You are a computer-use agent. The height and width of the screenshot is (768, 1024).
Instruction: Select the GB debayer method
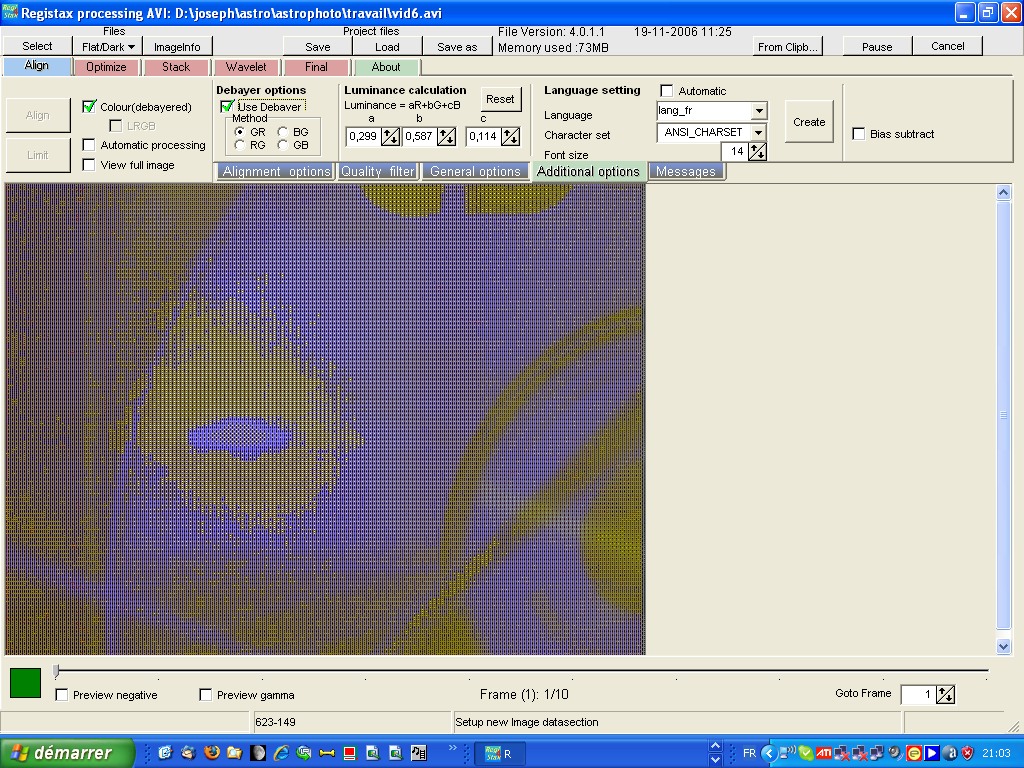pos(283,145)
